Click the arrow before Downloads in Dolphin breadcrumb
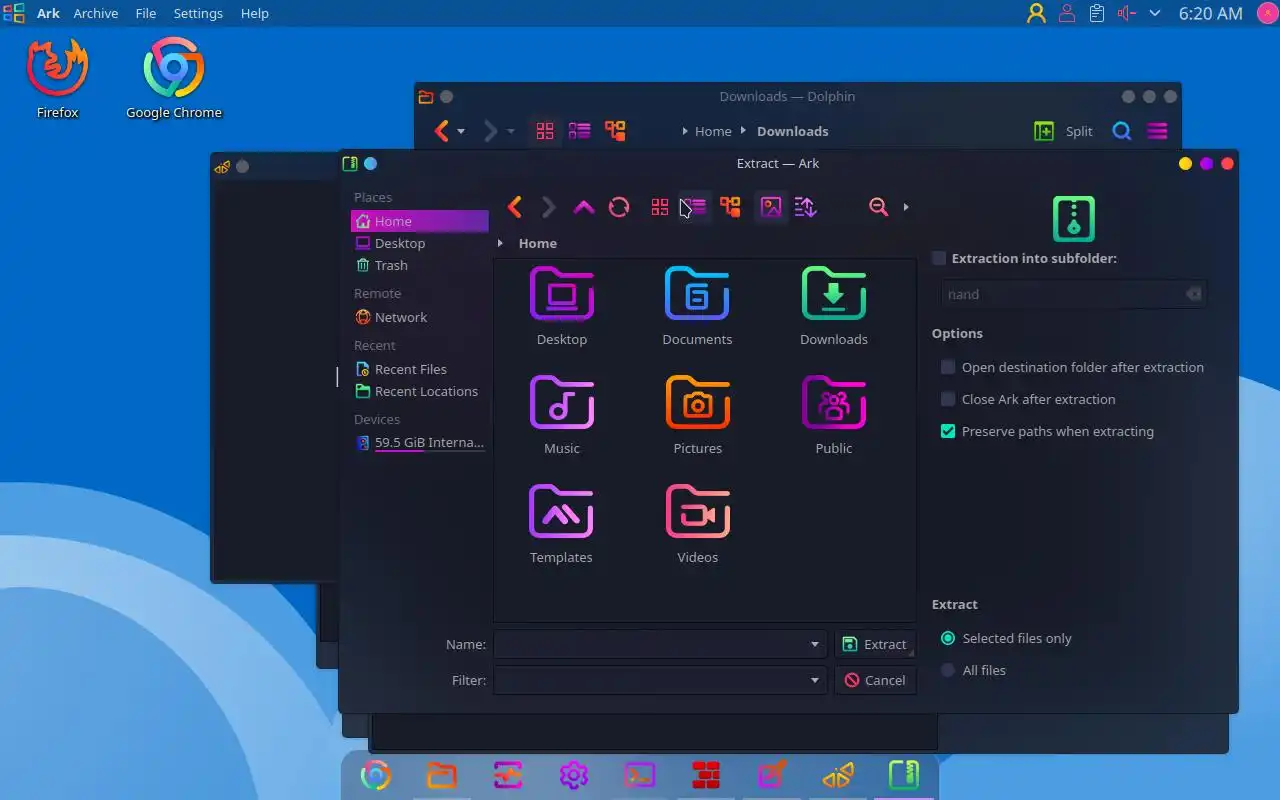Screen dimensions: 1280x800 [x=743, y=131]
